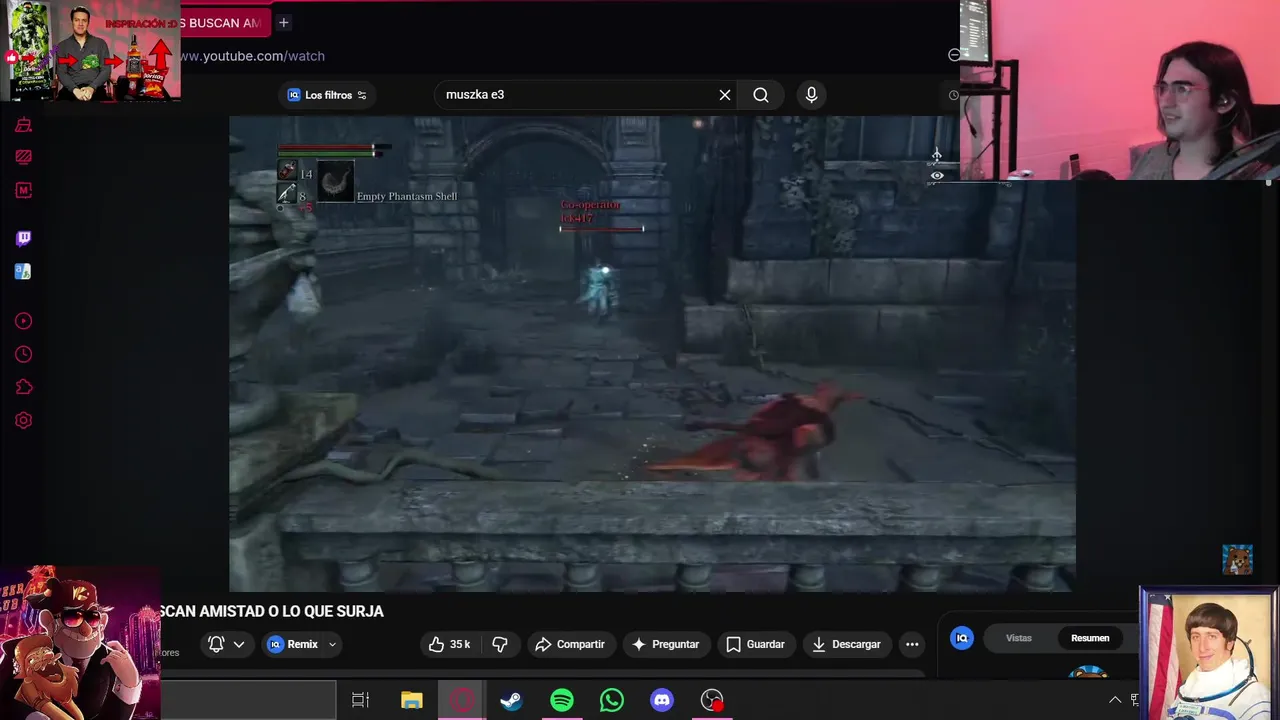Click the Remix button
The width and height of the screenshot is (1280, 720).
(x=292, y=644)
